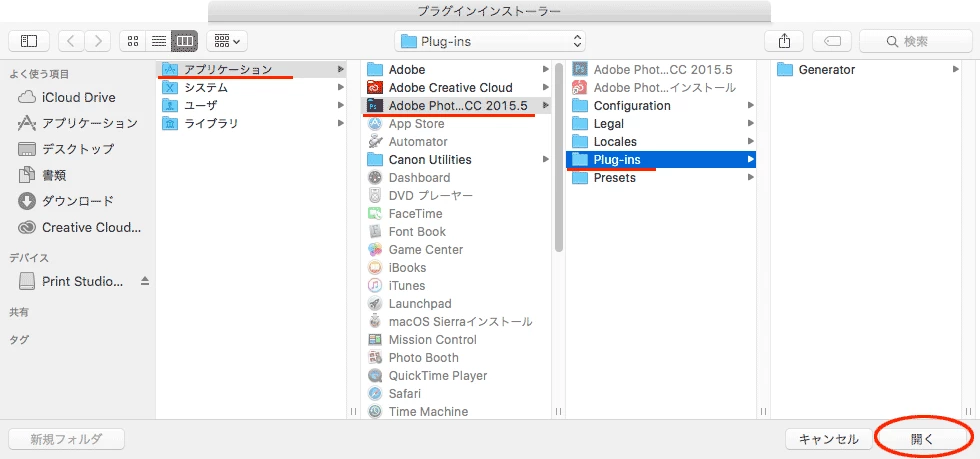Focus the 検索 search field
The image size is (980, 459).
916,41
